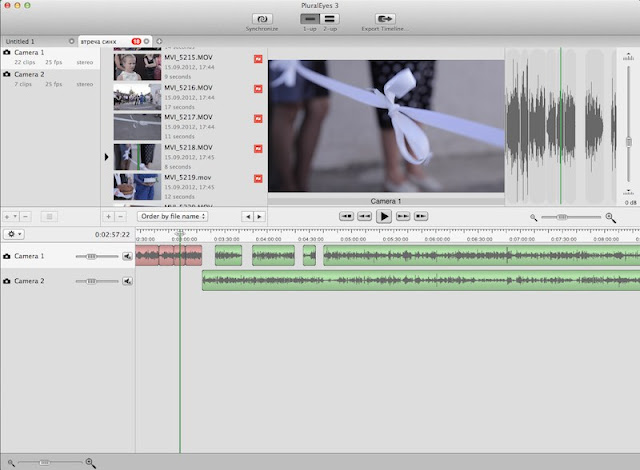Screen dimensions: 640x470
Task: Click the Play button
Action: (384, 217)
